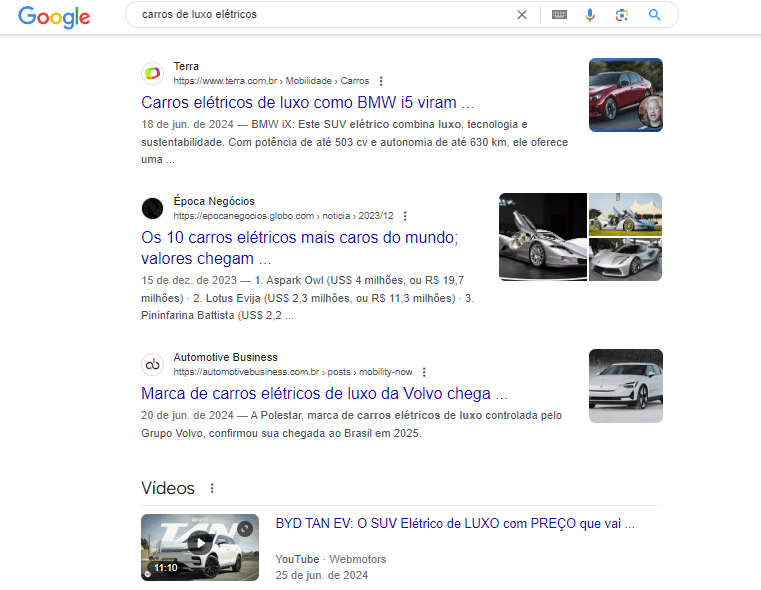Click the magnifier search button
Viewport: 761px width, 590px height.
click(655, 15)
